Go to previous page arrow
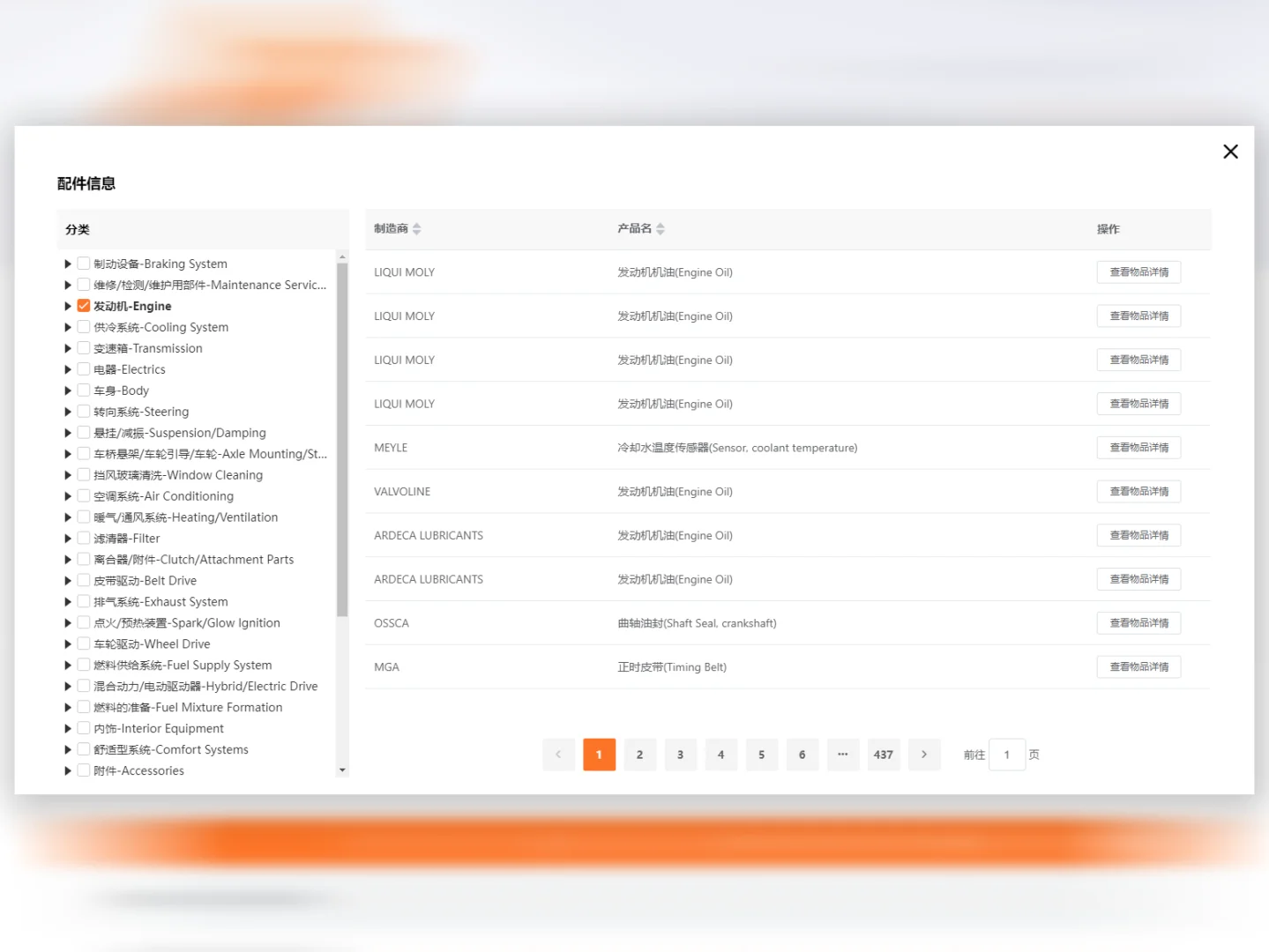 (558, 755)
